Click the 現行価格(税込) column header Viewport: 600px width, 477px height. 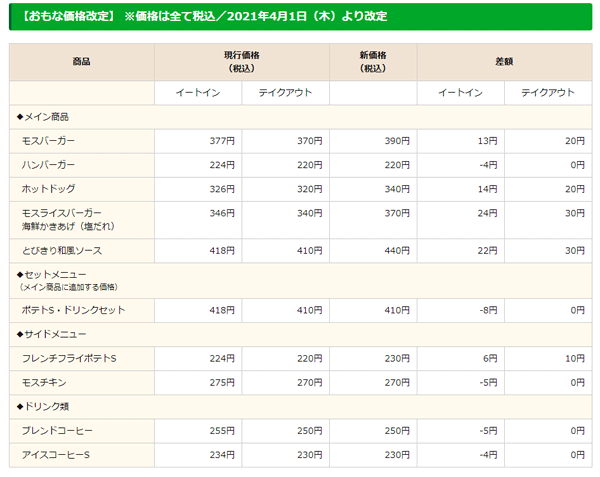coord(242,62)
